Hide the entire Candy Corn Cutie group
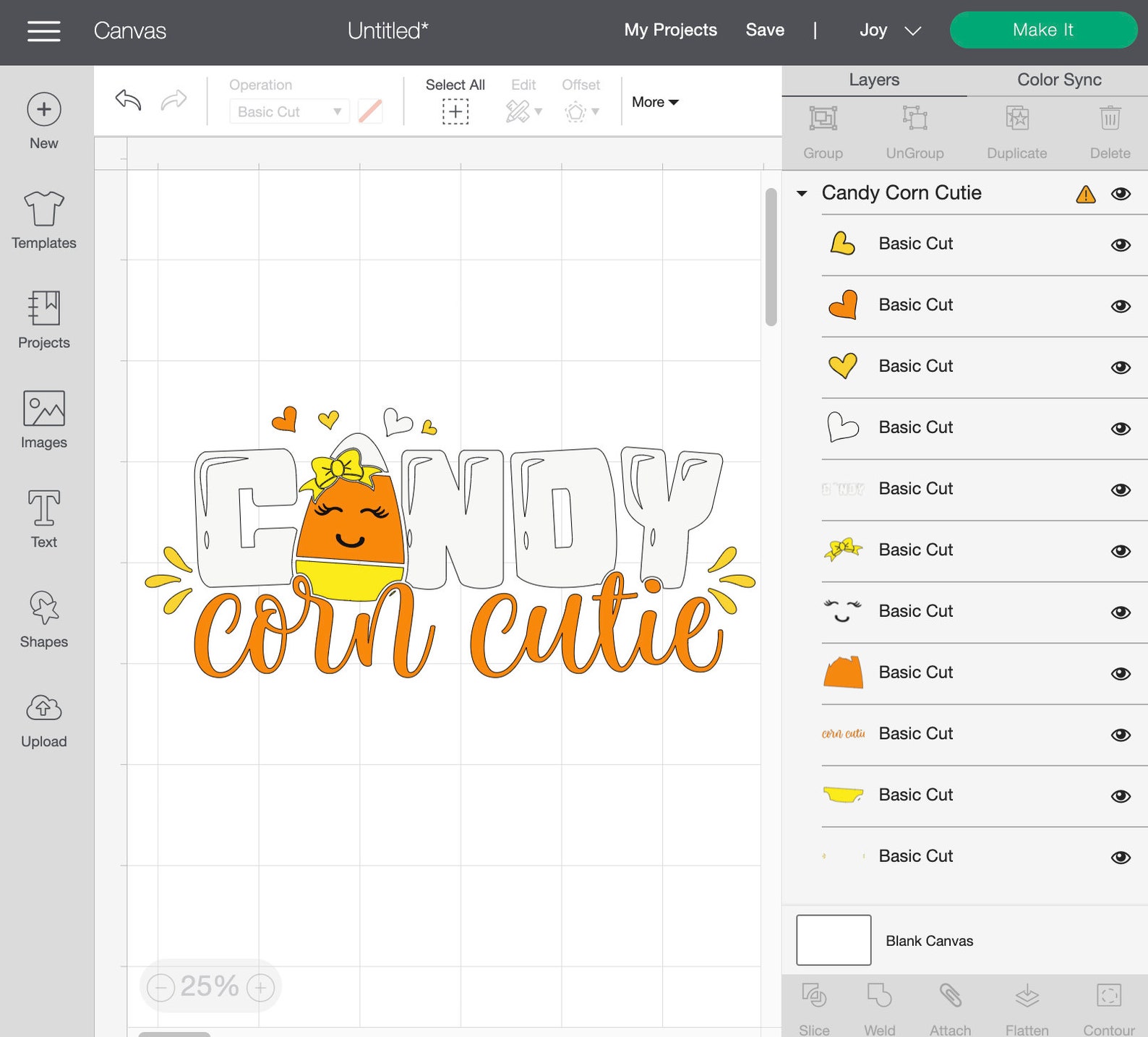 click(x=1121, y=194)
